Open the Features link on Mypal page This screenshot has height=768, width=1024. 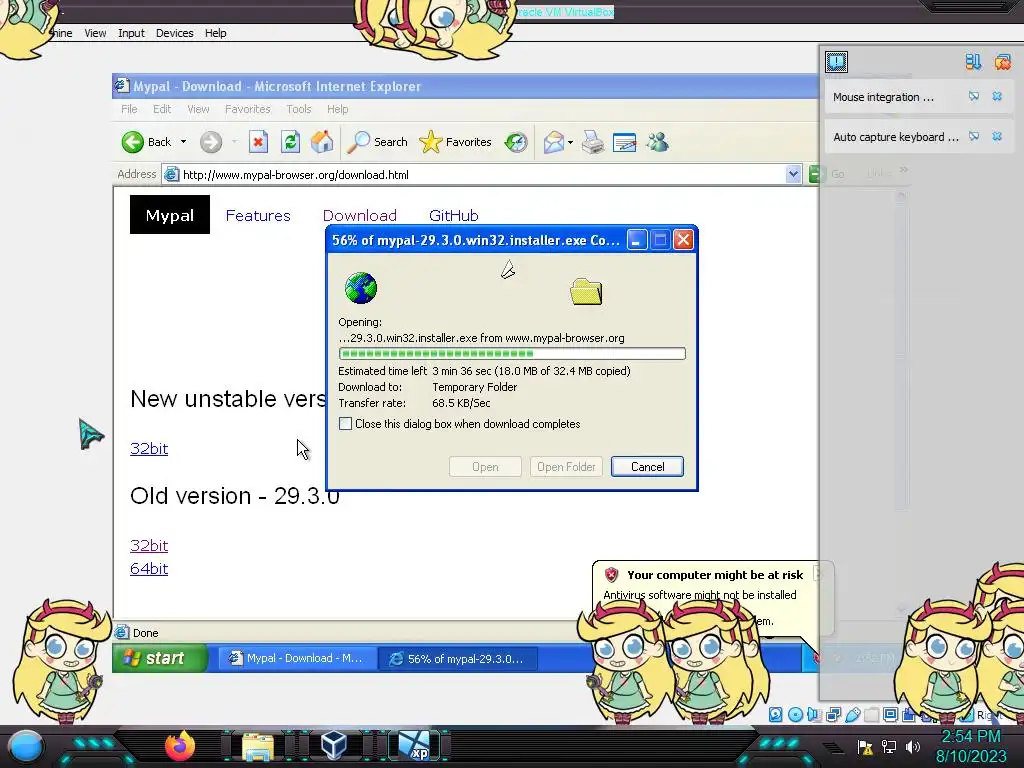click(258, 216)
